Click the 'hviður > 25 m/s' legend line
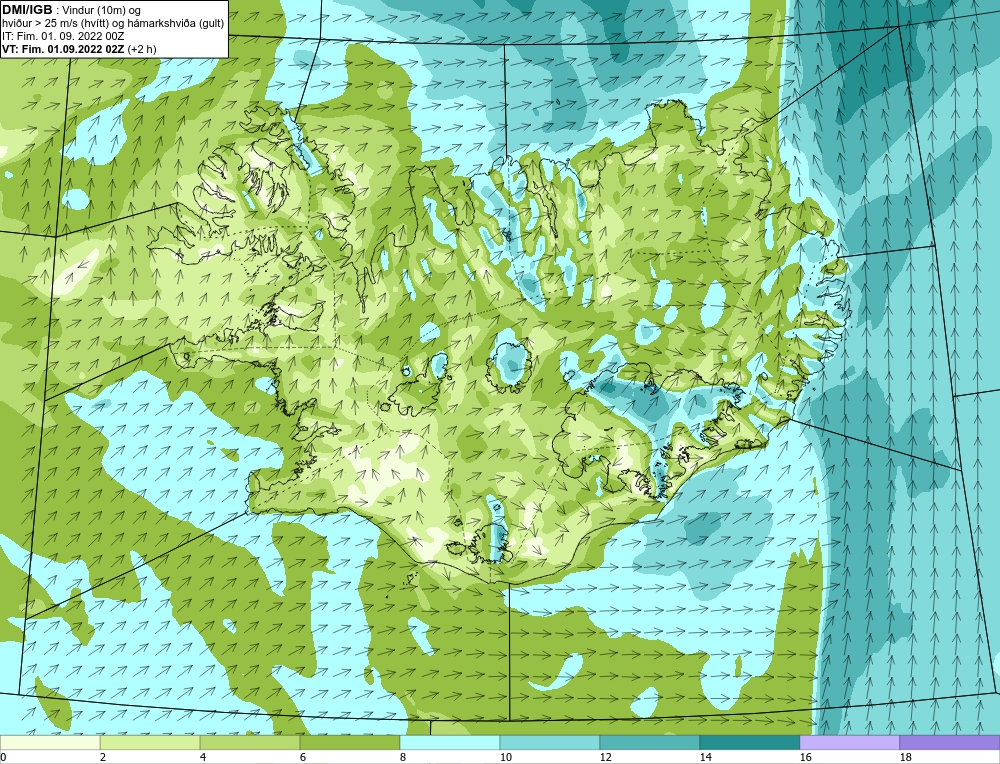The image size is (1000, 764). coord(113,23)
